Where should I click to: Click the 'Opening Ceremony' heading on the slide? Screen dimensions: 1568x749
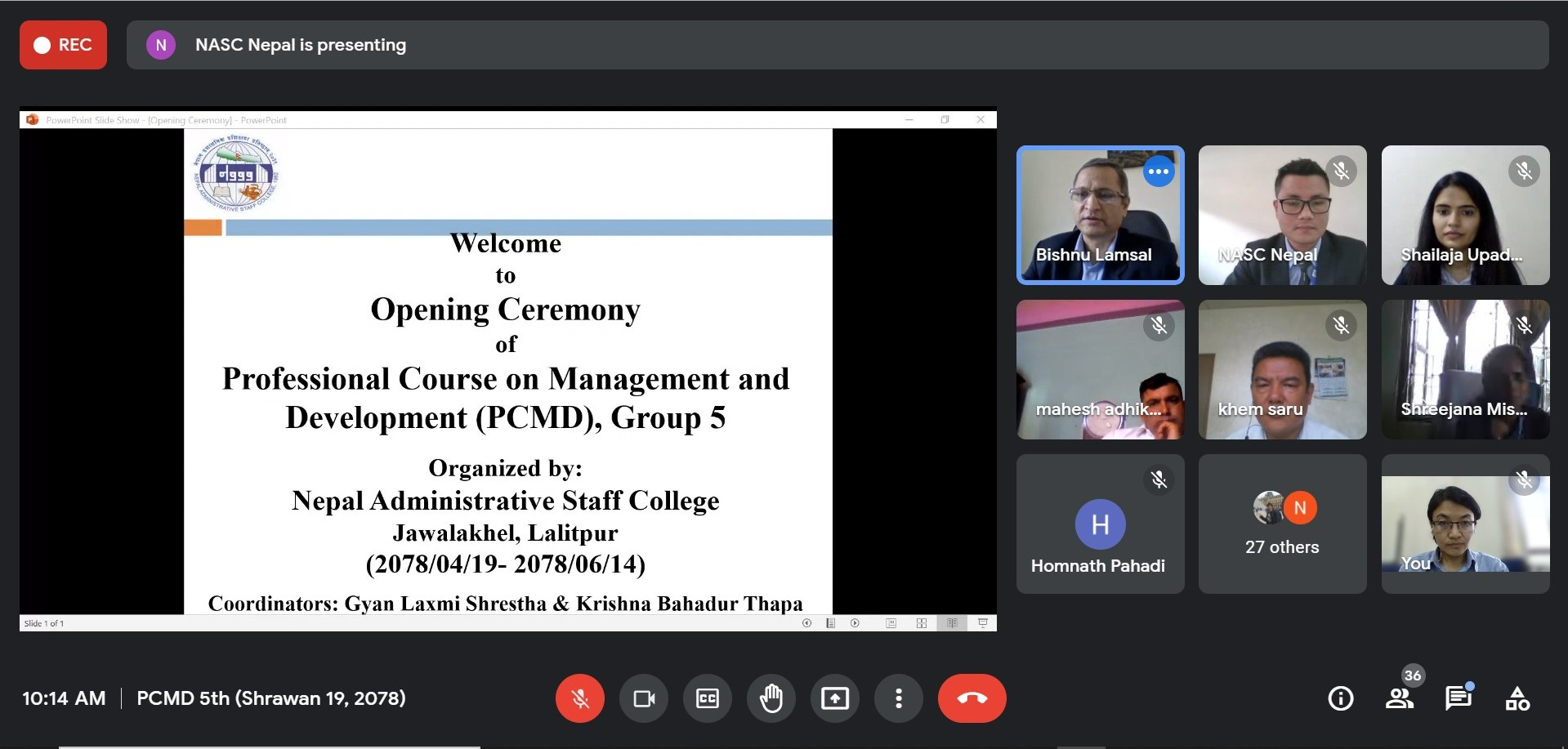click(x=506, y=310)
